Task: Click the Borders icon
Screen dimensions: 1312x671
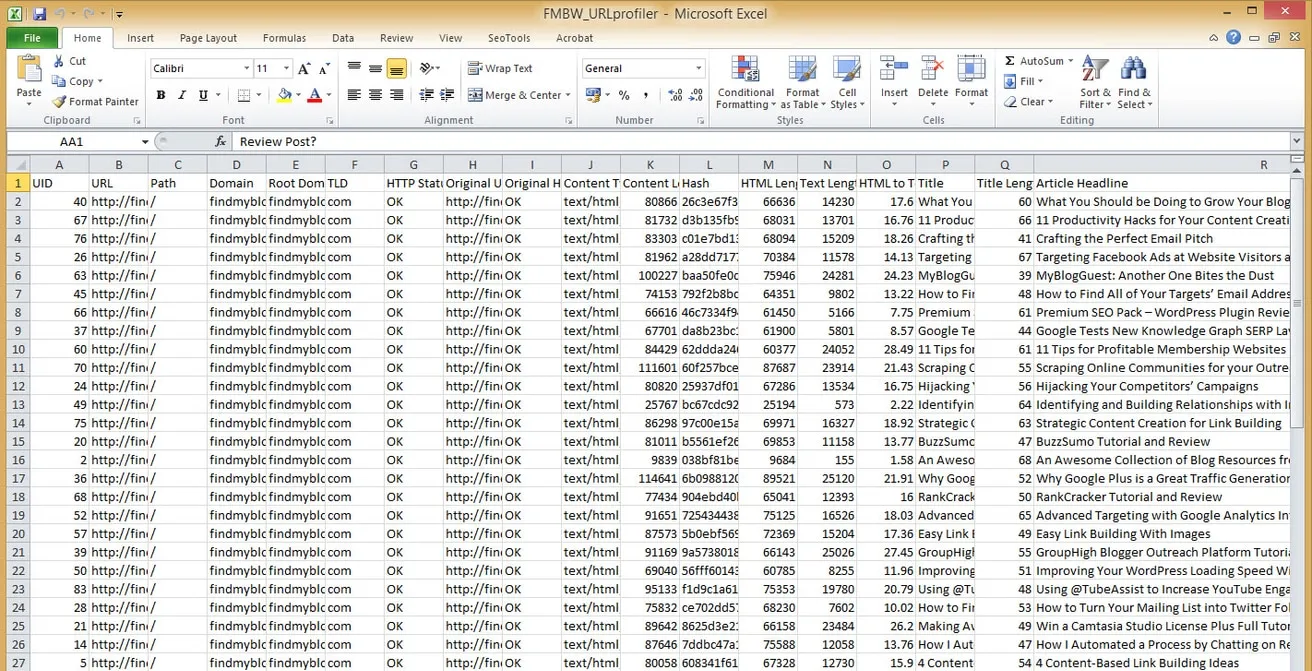Action: (x=243, y=95)
